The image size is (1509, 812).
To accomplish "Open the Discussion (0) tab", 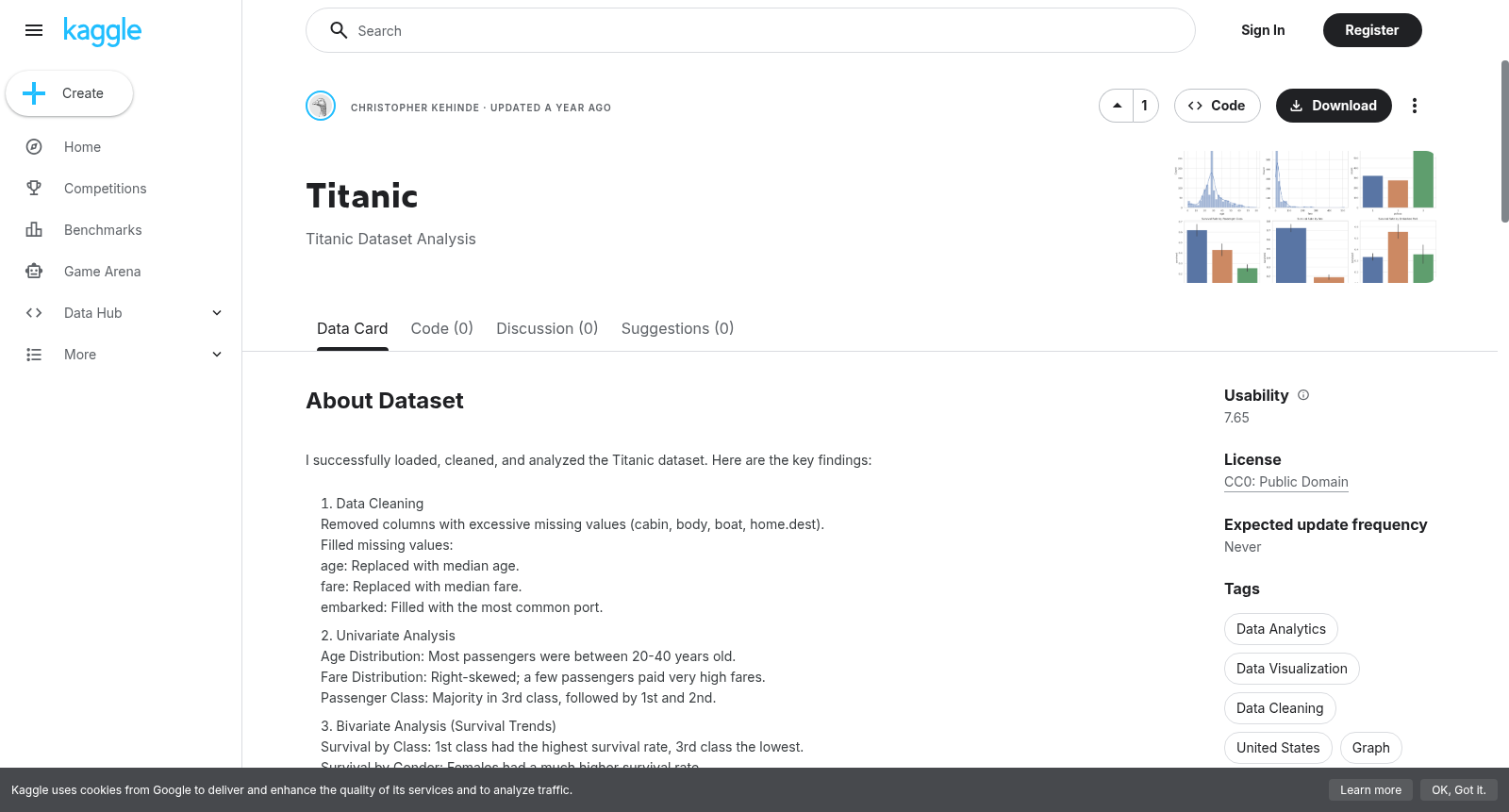I will tap(547, 329).
